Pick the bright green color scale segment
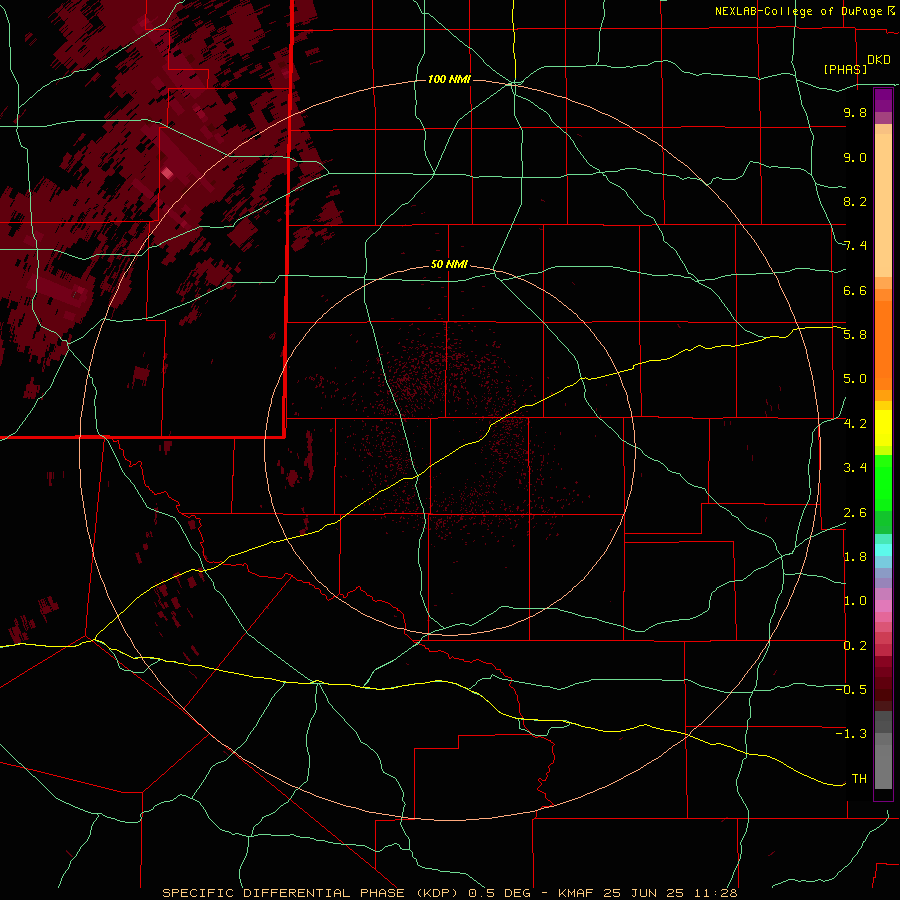The height and width of the screenshot is (900, 900). coord(883,483)
